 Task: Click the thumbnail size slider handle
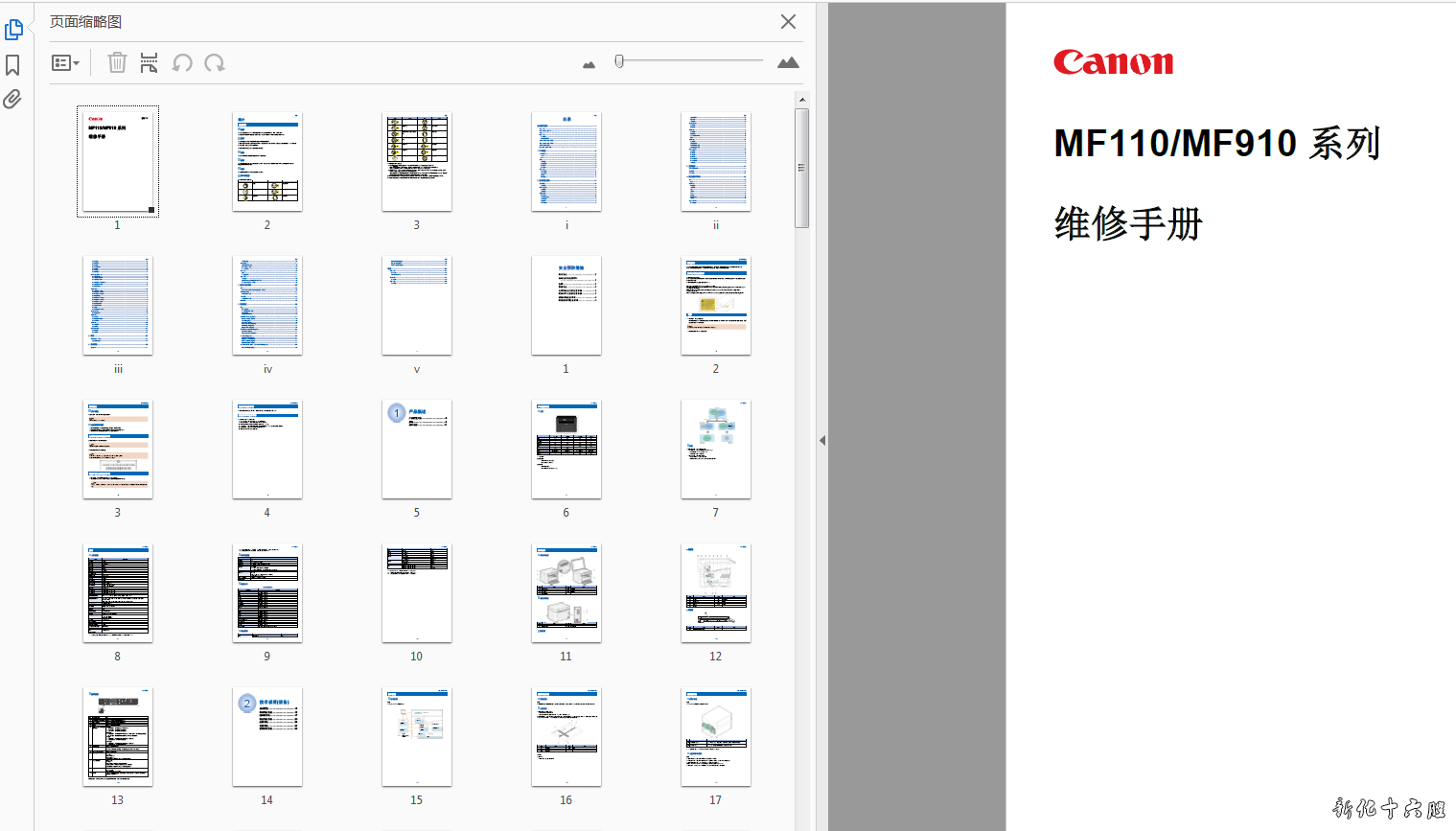(619, 61)
